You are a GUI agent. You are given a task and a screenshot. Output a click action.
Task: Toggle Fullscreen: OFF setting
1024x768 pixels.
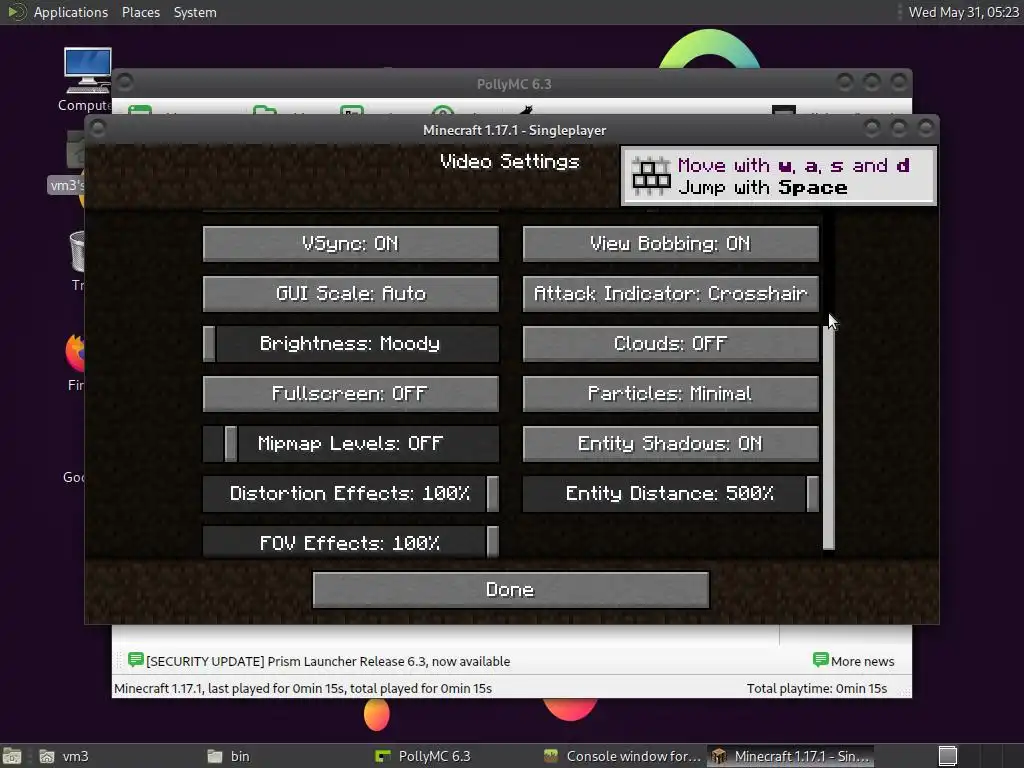[351, 394]
